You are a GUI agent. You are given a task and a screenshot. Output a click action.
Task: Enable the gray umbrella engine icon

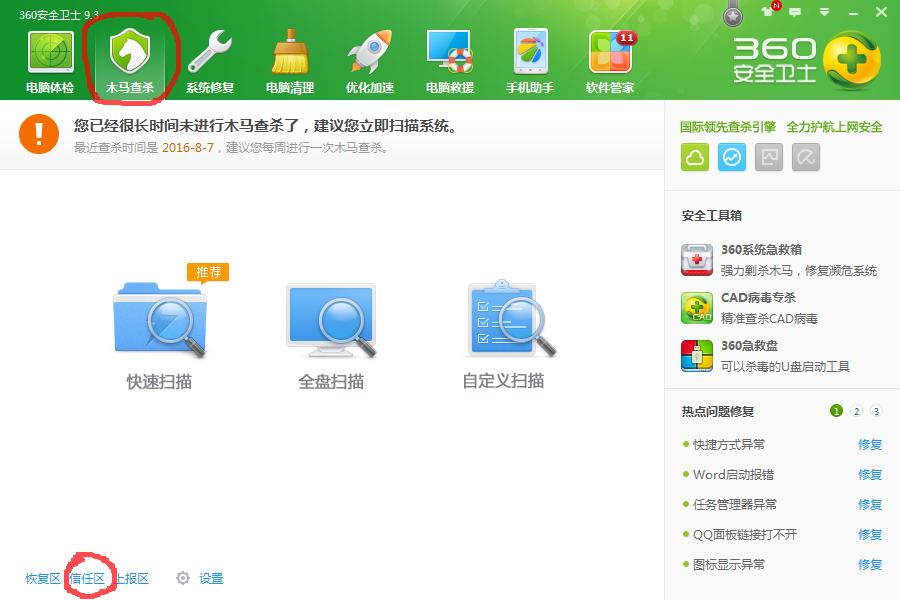[806, 157]
